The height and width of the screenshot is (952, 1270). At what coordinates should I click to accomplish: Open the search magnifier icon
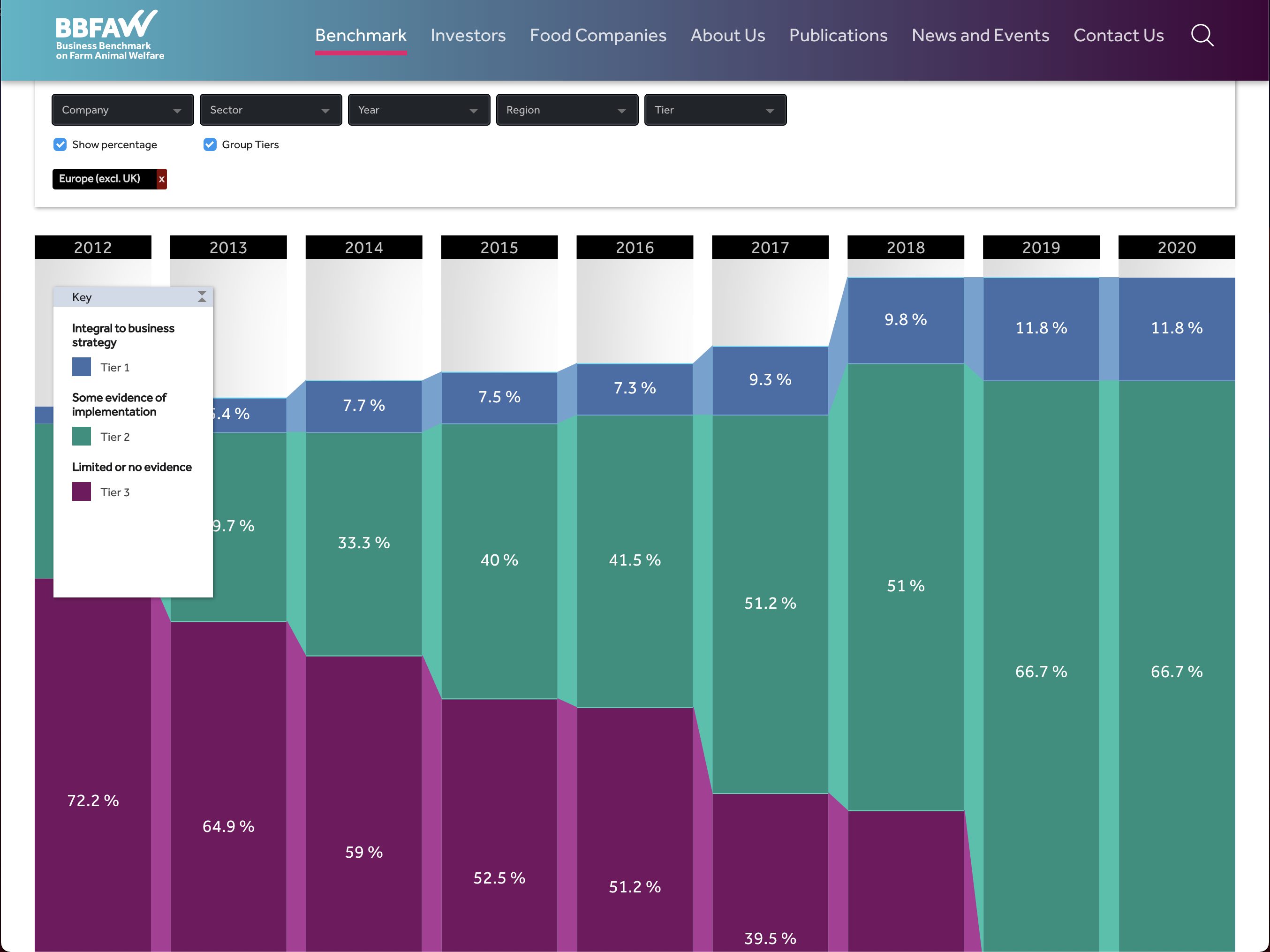tap(1202, 36)
